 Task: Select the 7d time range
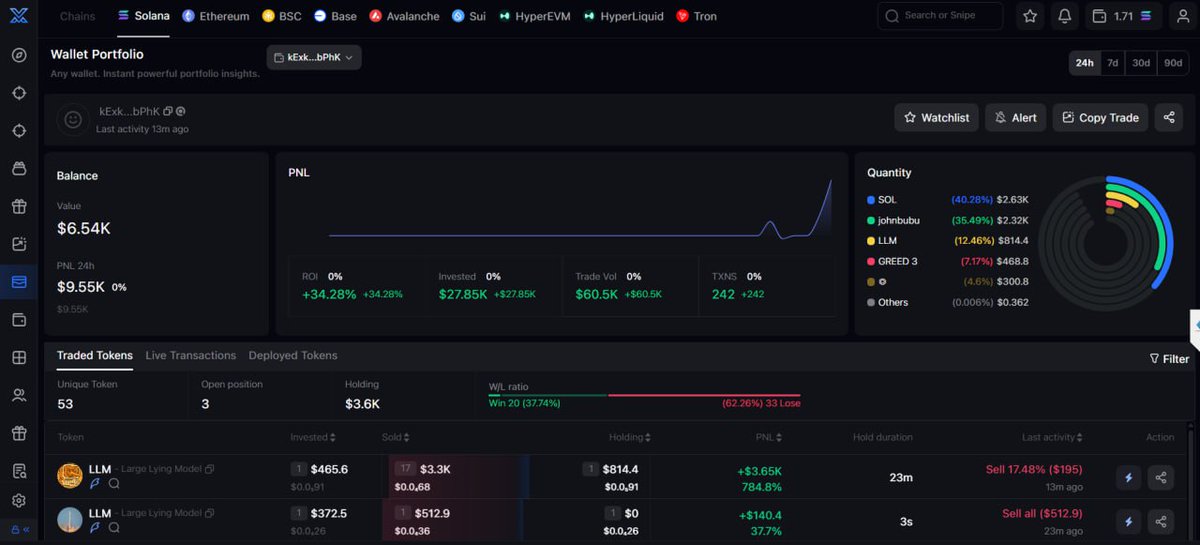pos(1112,62)
